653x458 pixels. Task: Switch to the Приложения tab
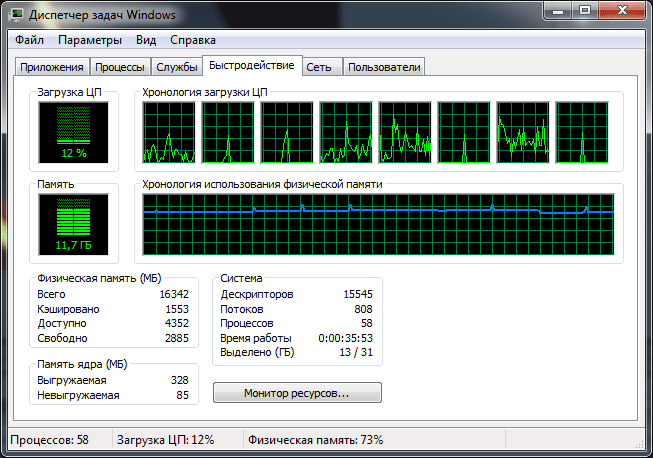(x=52, y=67)
